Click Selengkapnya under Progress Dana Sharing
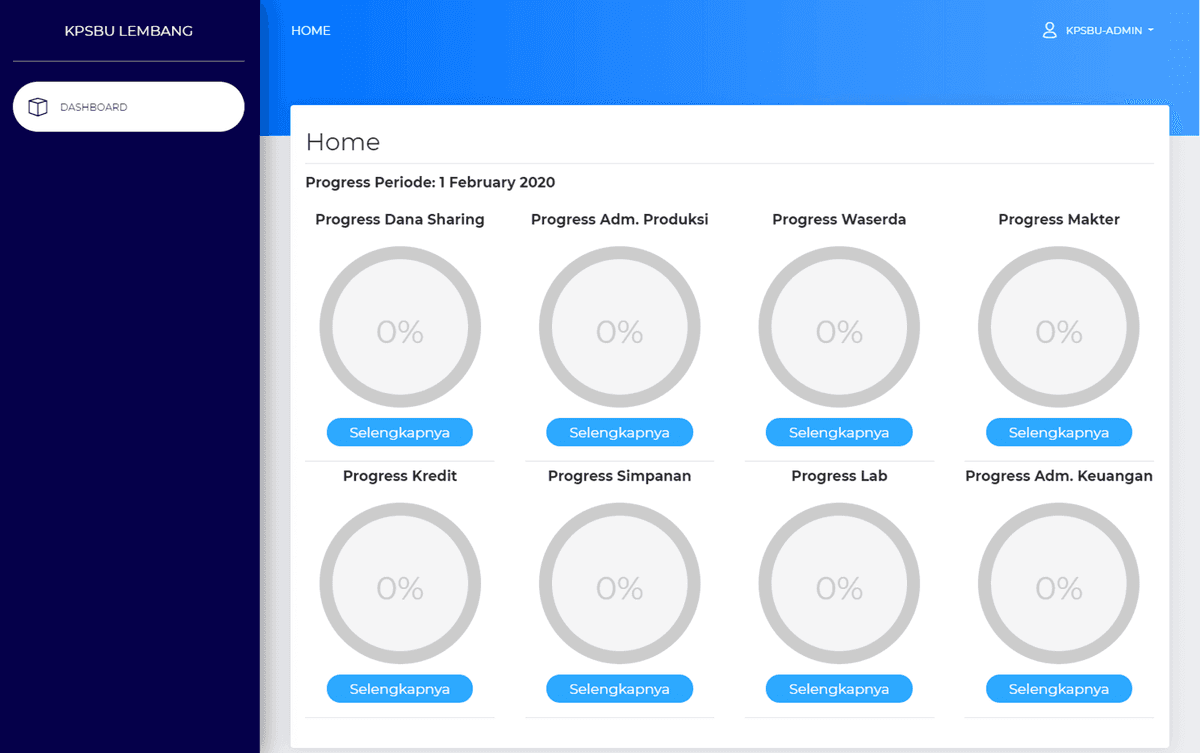The width and height of the screenshot is (1200, 753). (x=400, y=433)
